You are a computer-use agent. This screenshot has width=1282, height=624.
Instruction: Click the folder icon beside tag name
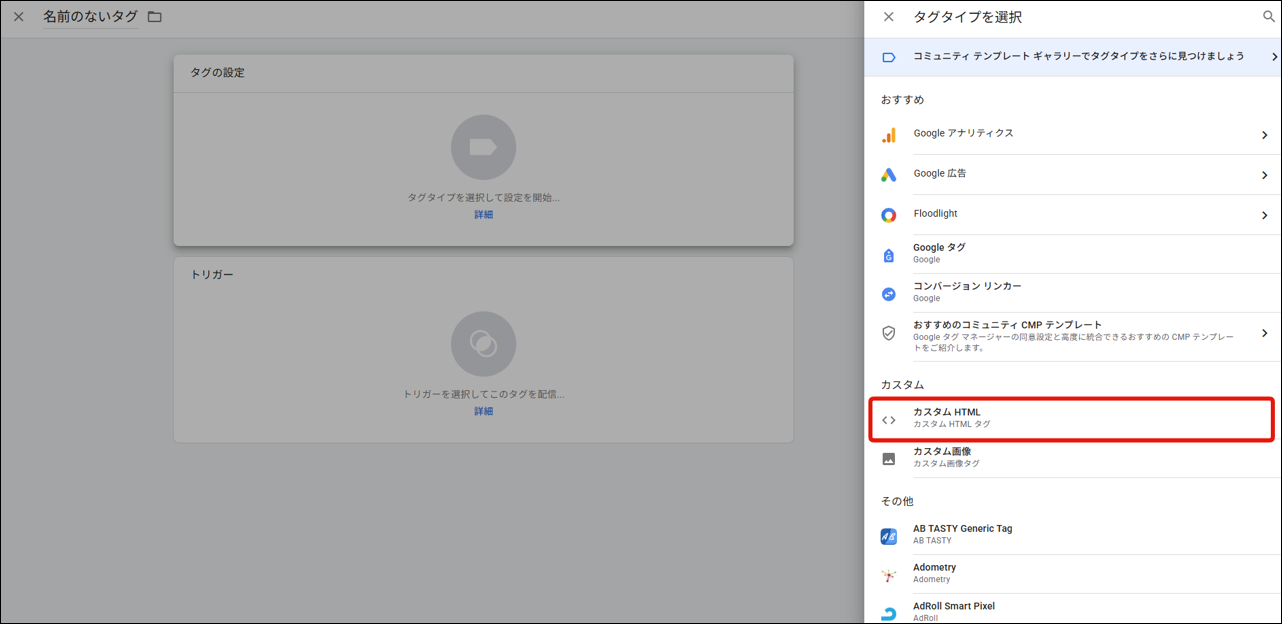pyautogui.click(x=155, y=17)
